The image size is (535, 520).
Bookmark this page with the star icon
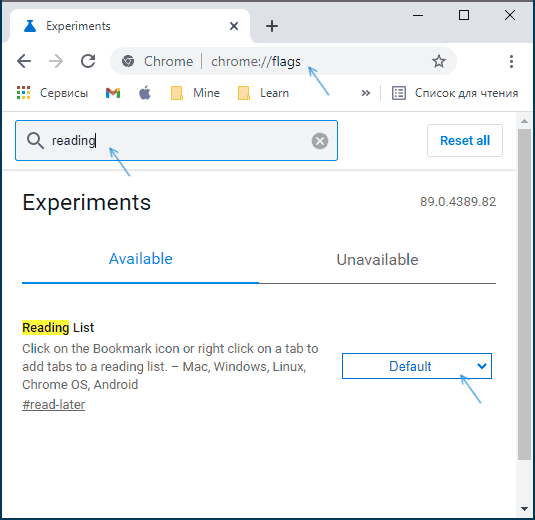coord(438,61)
